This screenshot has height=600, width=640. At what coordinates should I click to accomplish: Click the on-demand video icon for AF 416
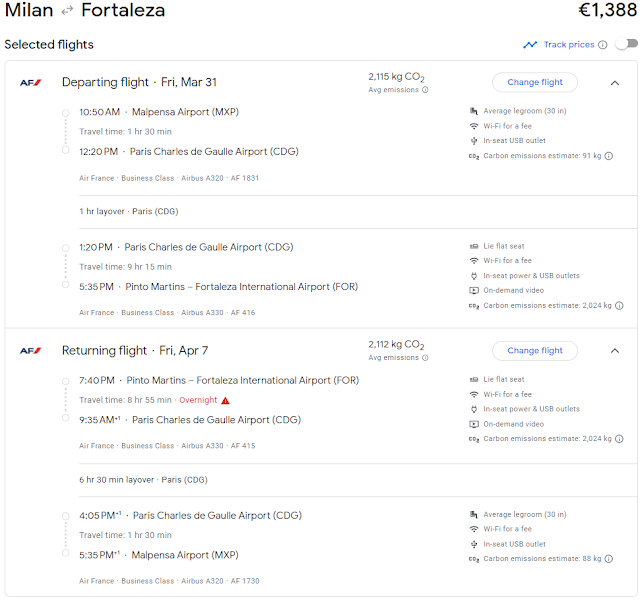click(x=473, y=291)
